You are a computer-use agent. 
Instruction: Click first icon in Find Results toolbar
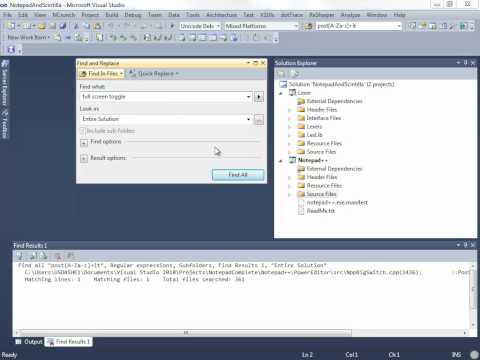coord(20,256)
